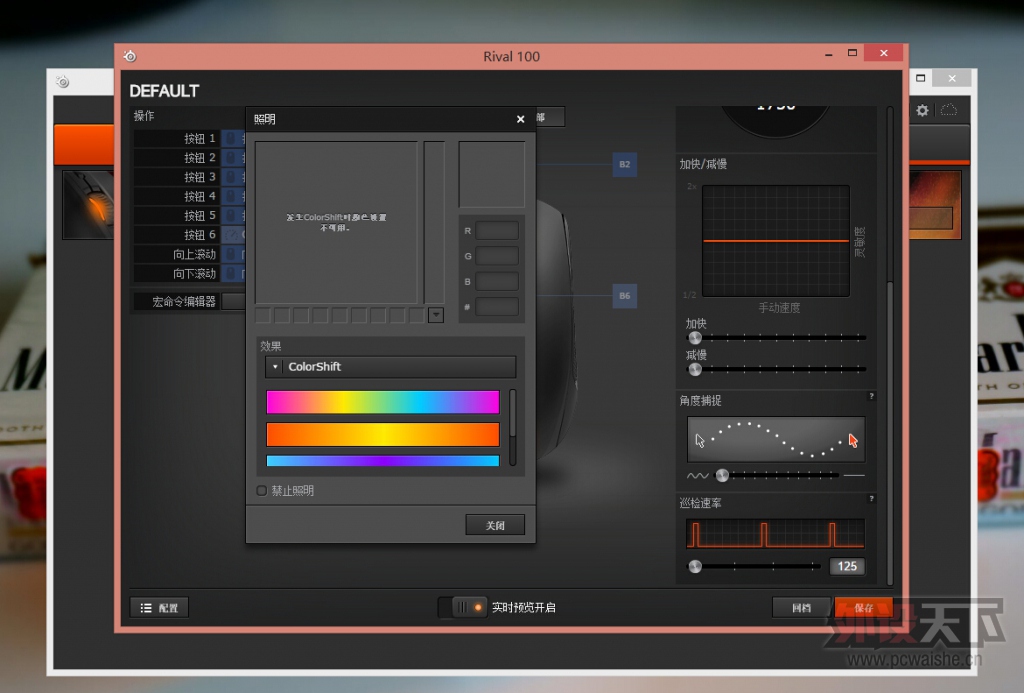The width and height of the screenshot is (1024, 693).
Task: Adjust the 减慢 deceleration slider handle
Action: pos(695,369)
